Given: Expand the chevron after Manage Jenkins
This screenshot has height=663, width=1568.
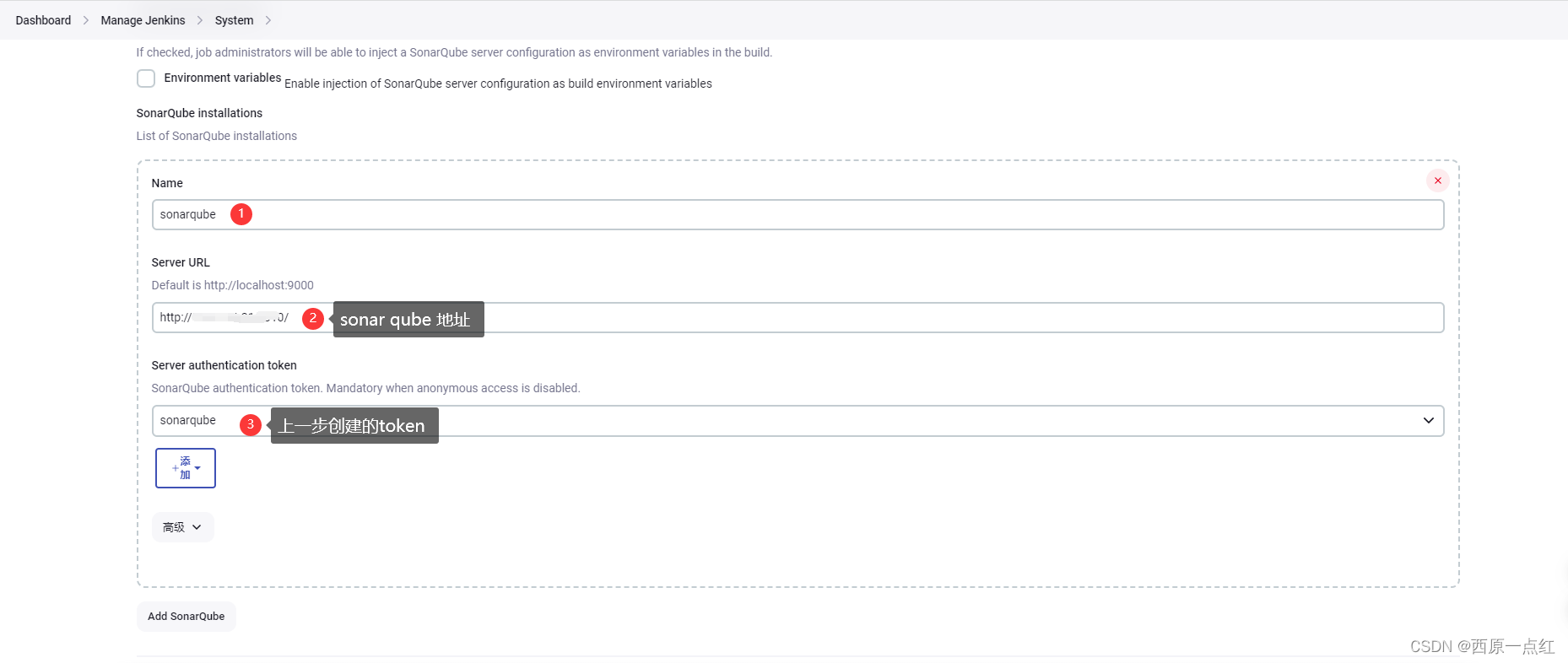Looking at the screenshot, I should point(200,20).
